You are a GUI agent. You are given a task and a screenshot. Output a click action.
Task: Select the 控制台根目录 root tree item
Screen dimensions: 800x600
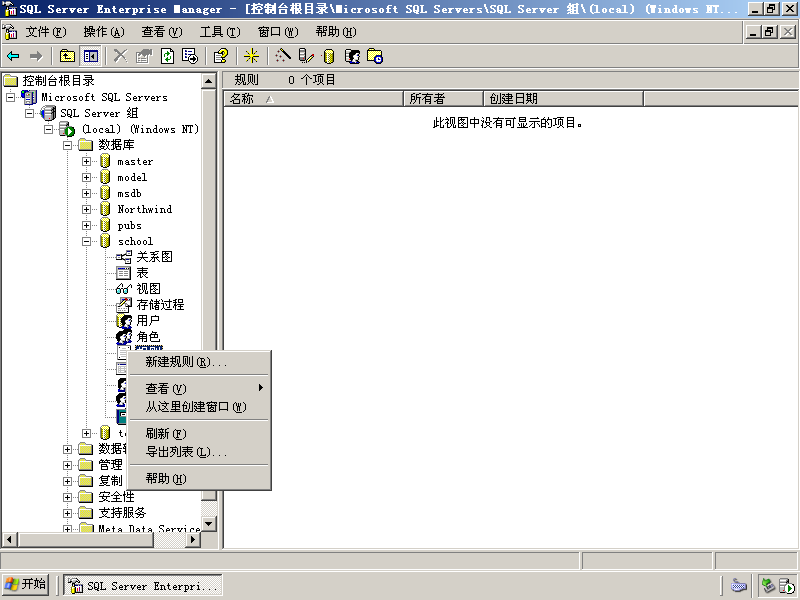(59, 81)
